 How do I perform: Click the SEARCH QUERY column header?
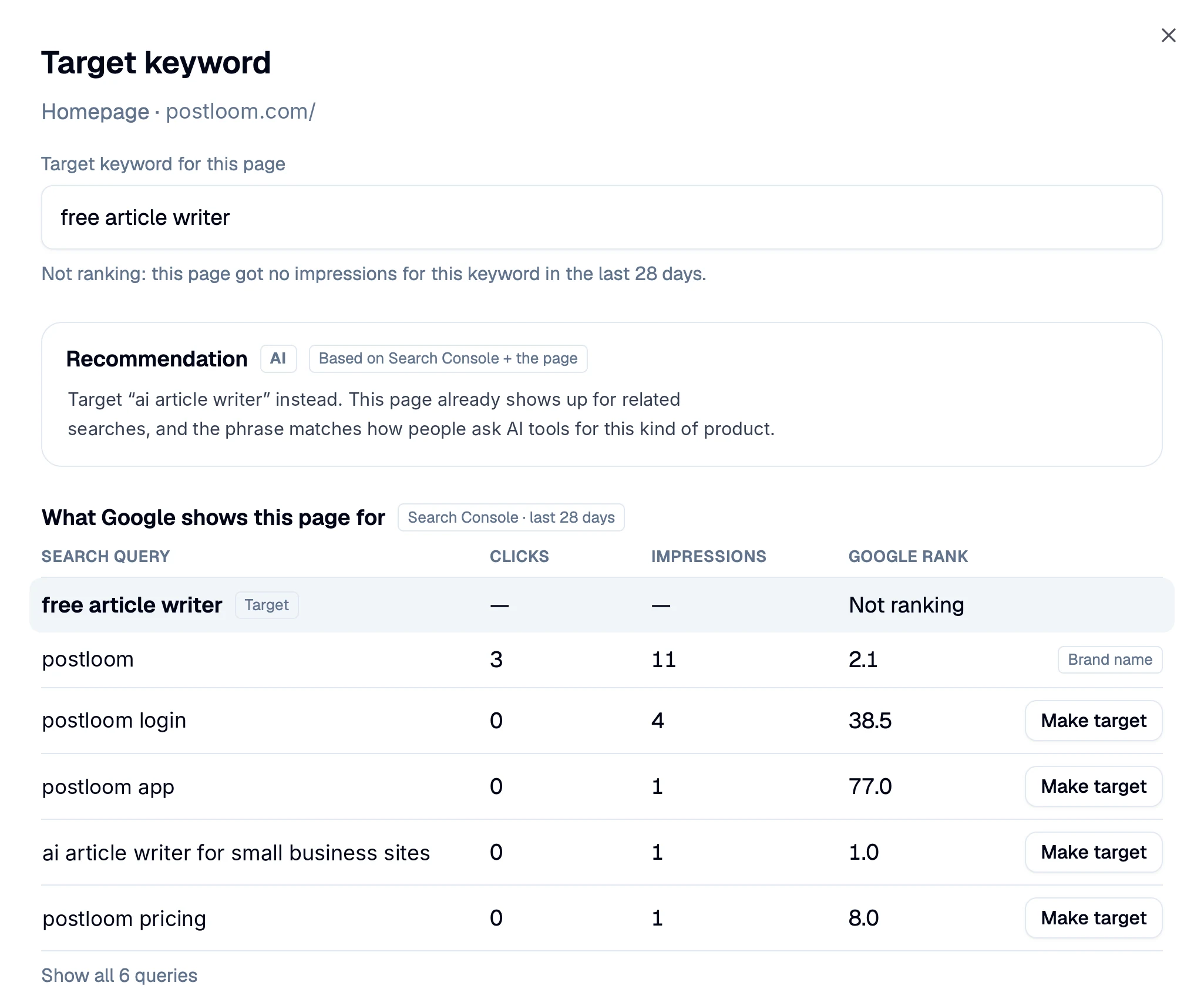pyautogui.click(x=106, y=556)
